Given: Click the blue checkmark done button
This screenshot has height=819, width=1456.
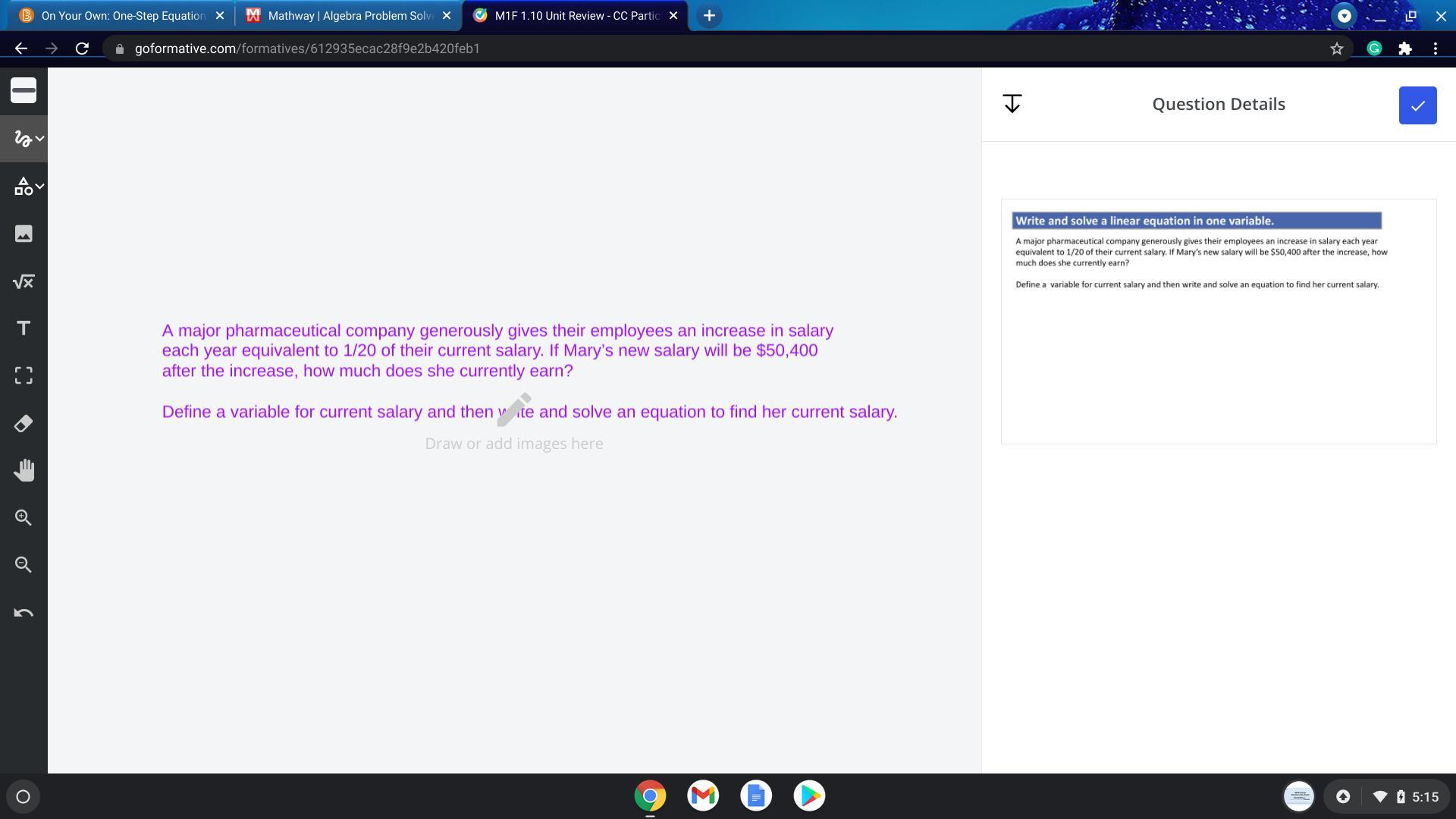Looking at the screenshot, I should coord(1417,105).
